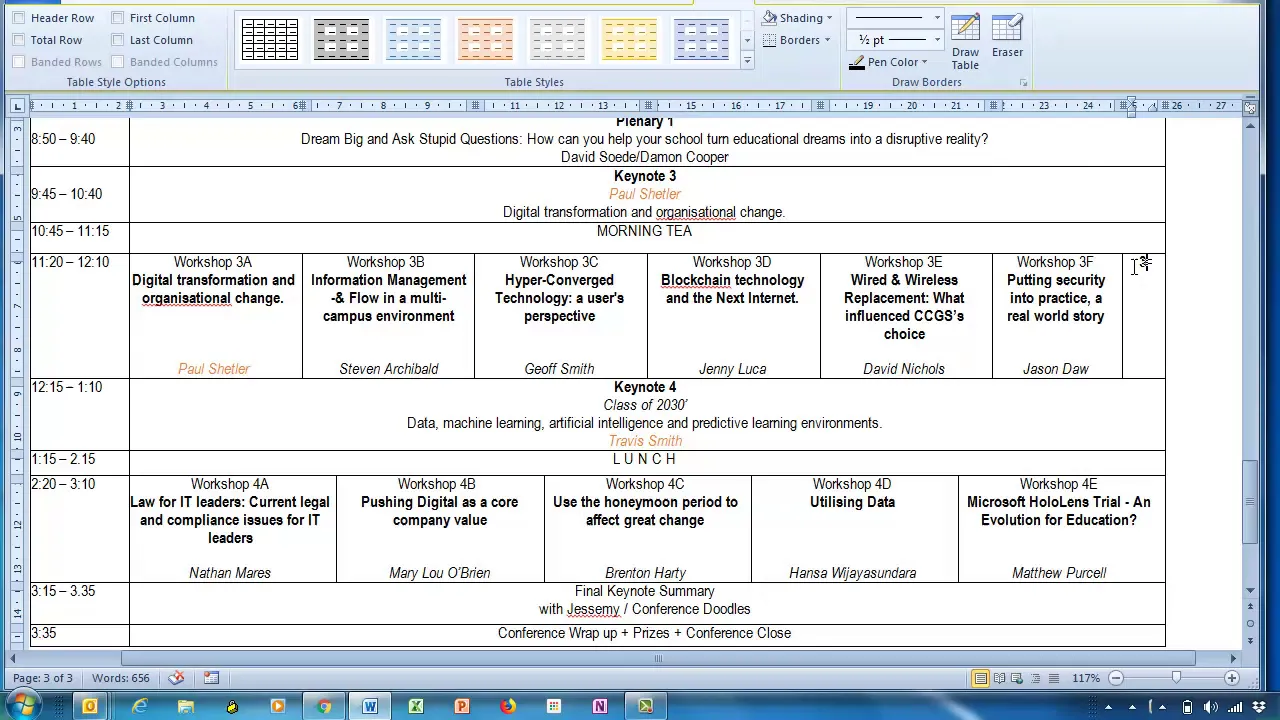
Task: Switch to Print Layout view
Action: pyautogui.click(x=981, y=678)
